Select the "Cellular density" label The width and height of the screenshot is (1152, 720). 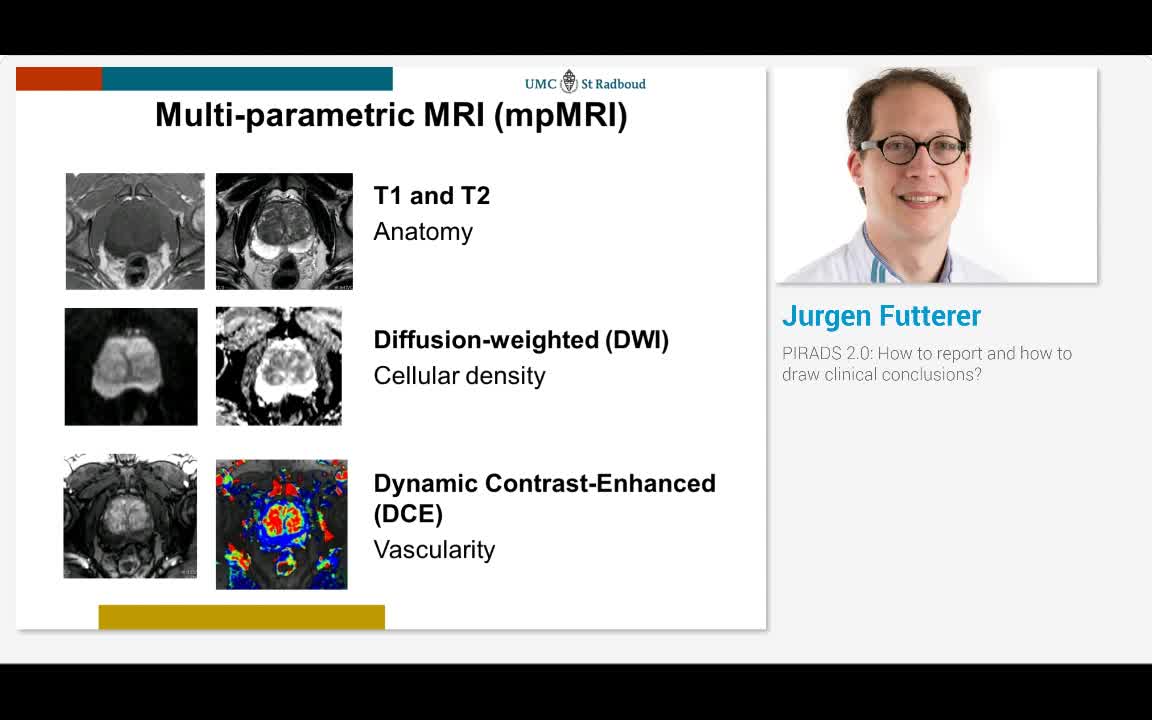pyautogui.click(x=459, y=376)
